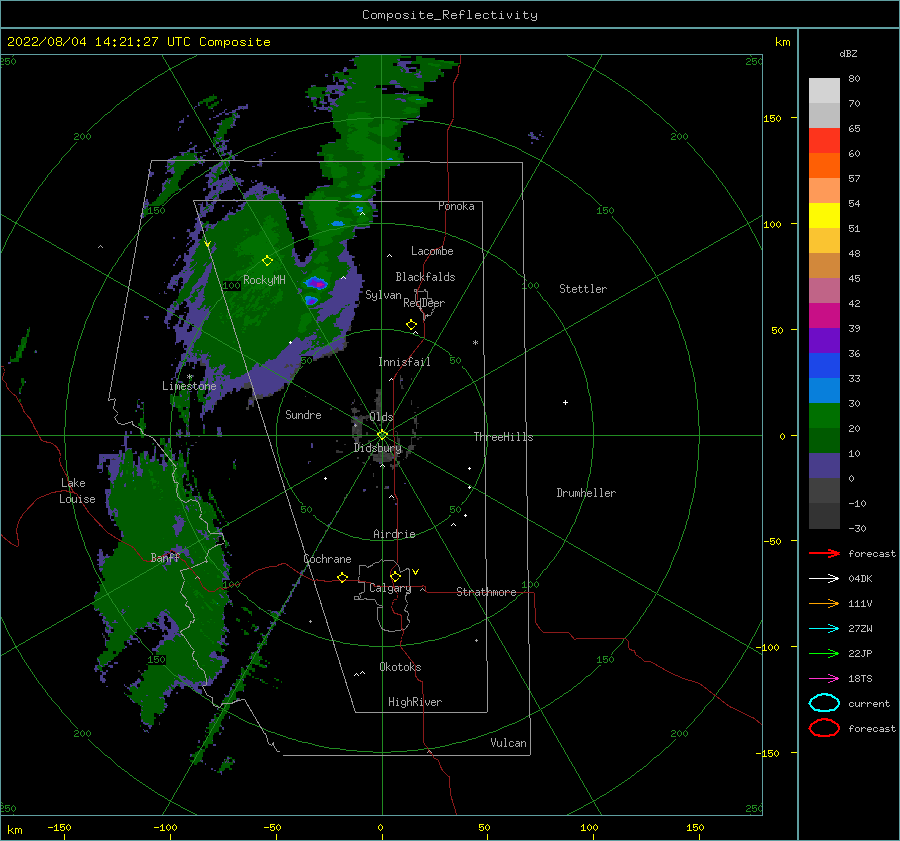
Task: Pick the bright green 30–20 dBZ swatch
Action: pos(824,416)
